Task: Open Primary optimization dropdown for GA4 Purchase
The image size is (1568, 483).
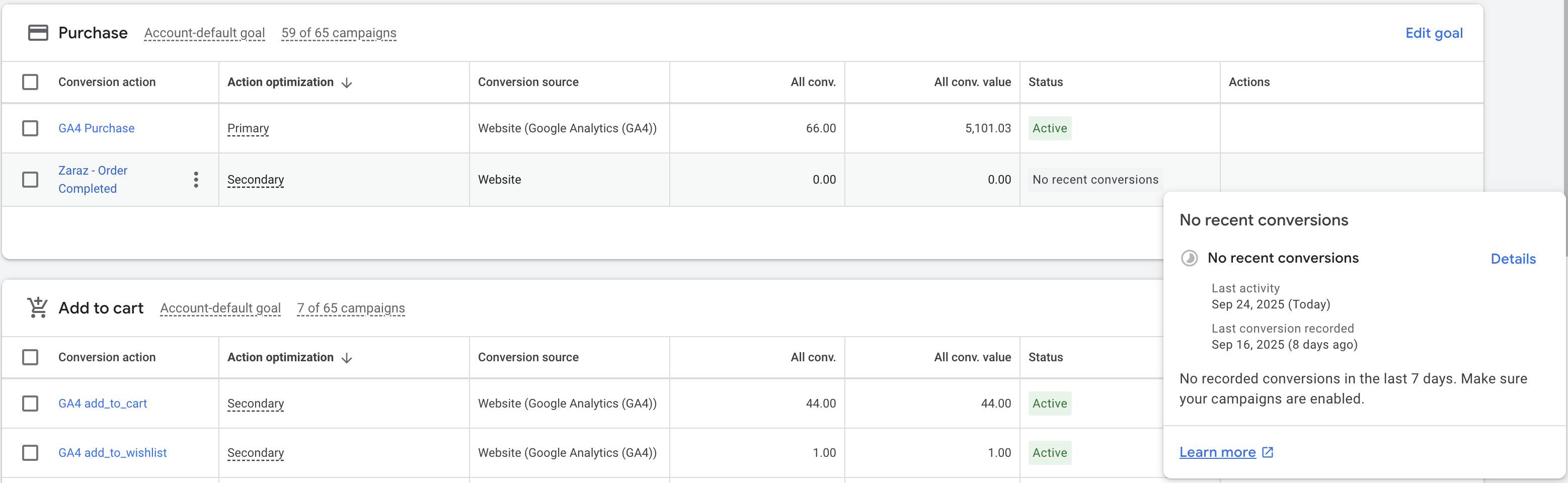Action: click(x=248, y=128)
